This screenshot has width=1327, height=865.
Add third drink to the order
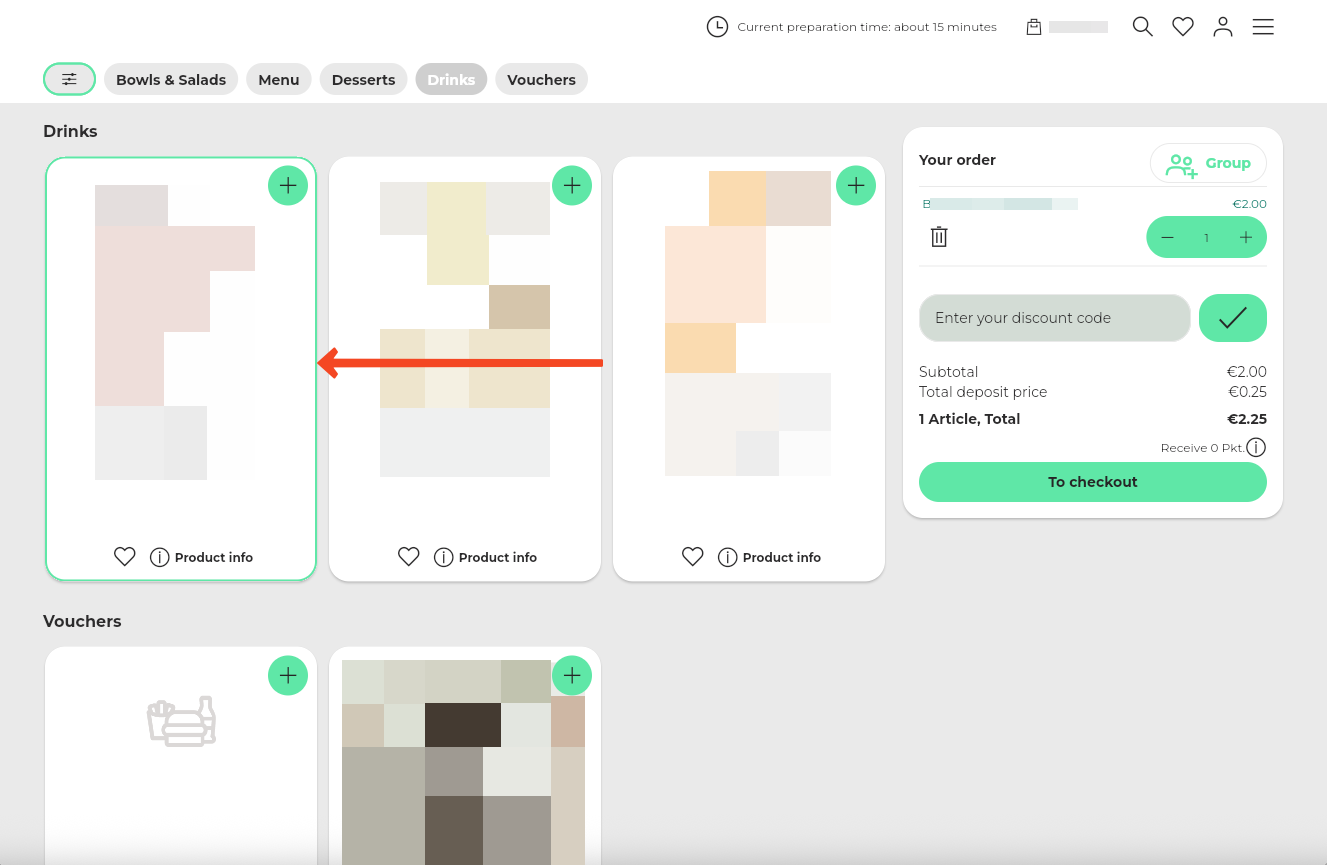click(856, 185)
